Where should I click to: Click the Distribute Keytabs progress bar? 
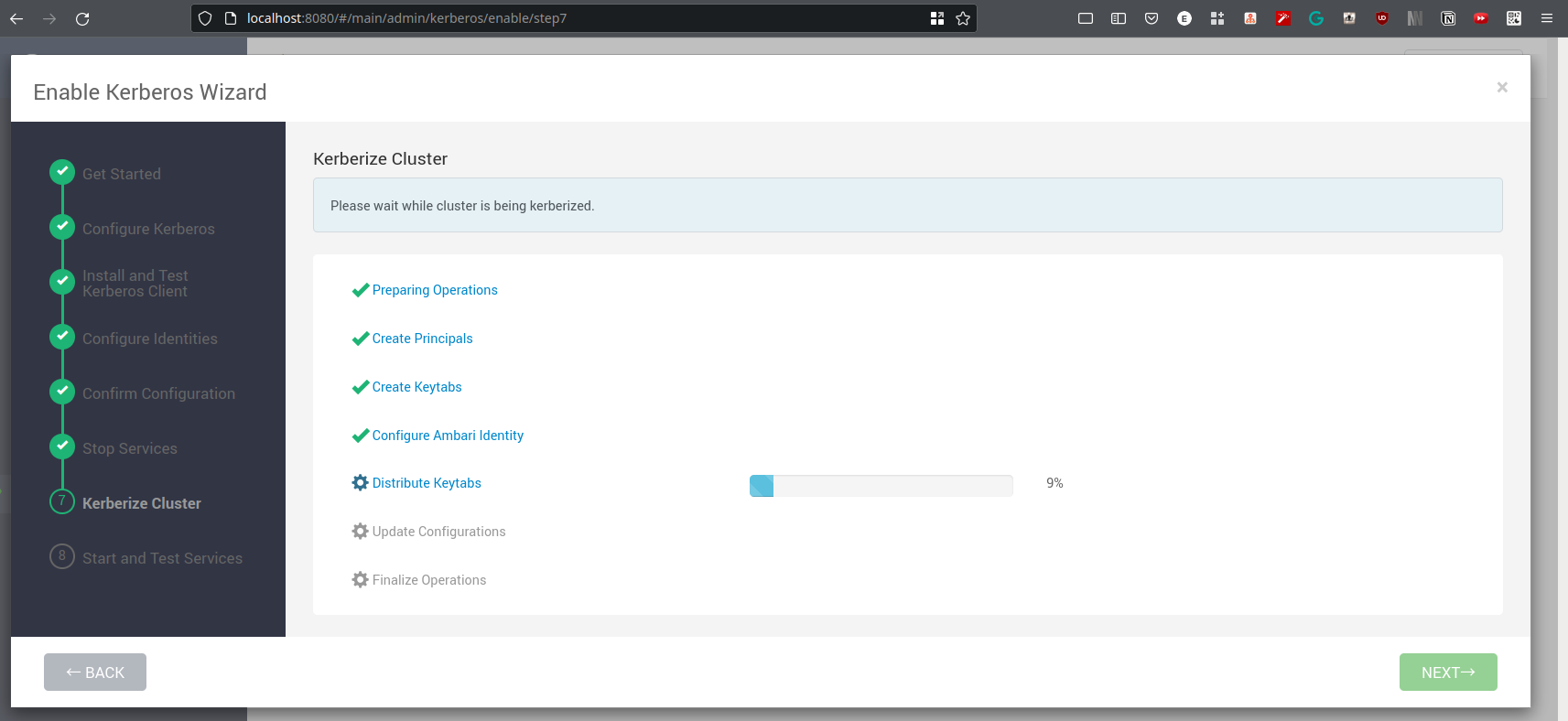(881, 486)
